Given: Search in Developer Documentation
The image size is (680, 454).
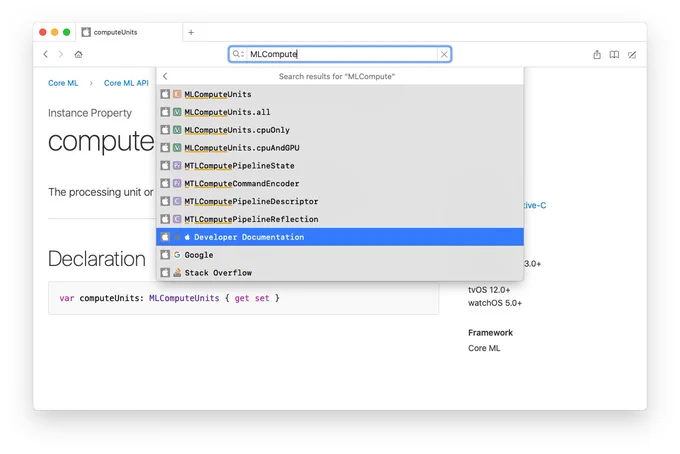Looking at the screenshot, I should click(340, 237).
